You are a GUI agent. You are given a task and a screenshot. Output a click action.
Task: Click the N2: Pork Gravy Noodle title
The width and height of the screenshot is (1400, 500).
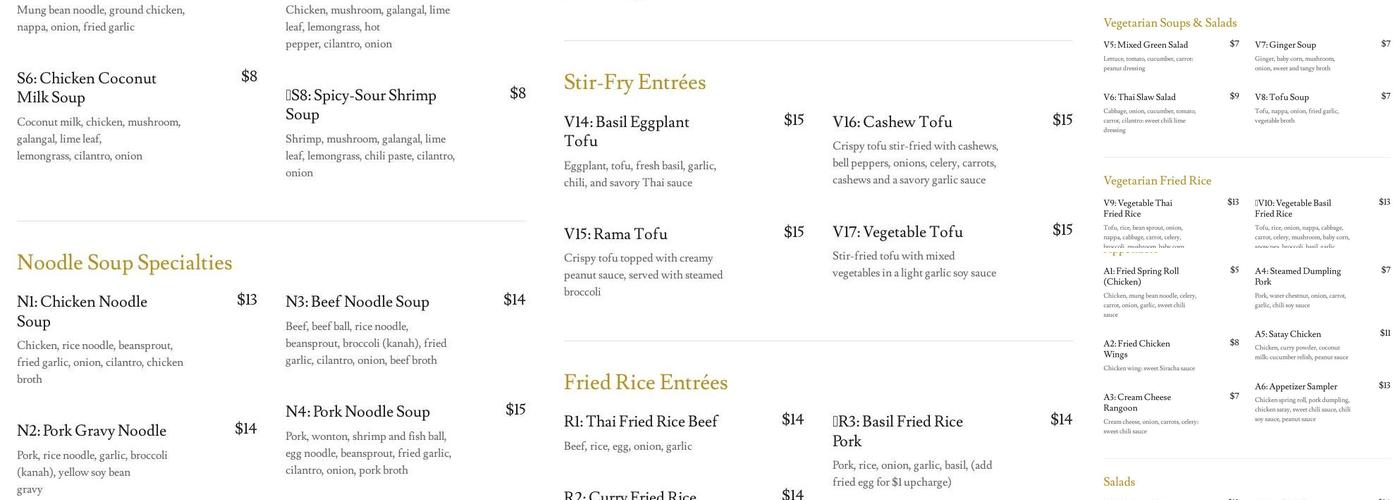coord(91,431)
